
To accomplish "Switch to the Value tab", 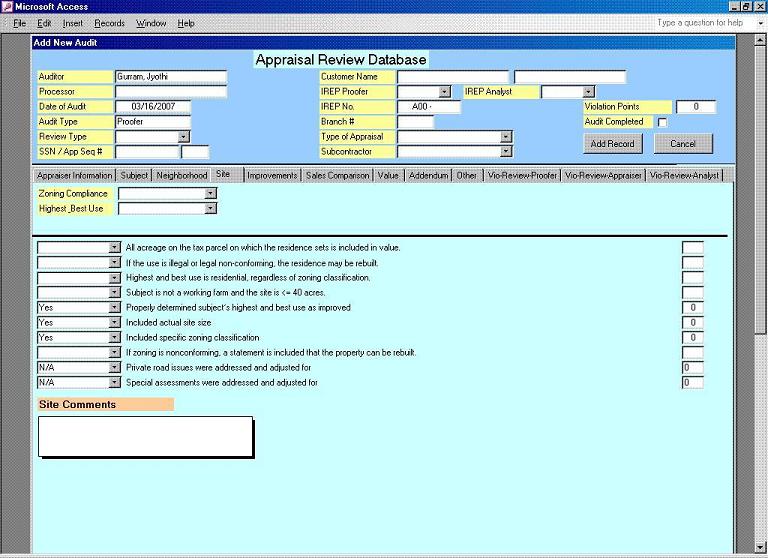I will click(388, 175).
